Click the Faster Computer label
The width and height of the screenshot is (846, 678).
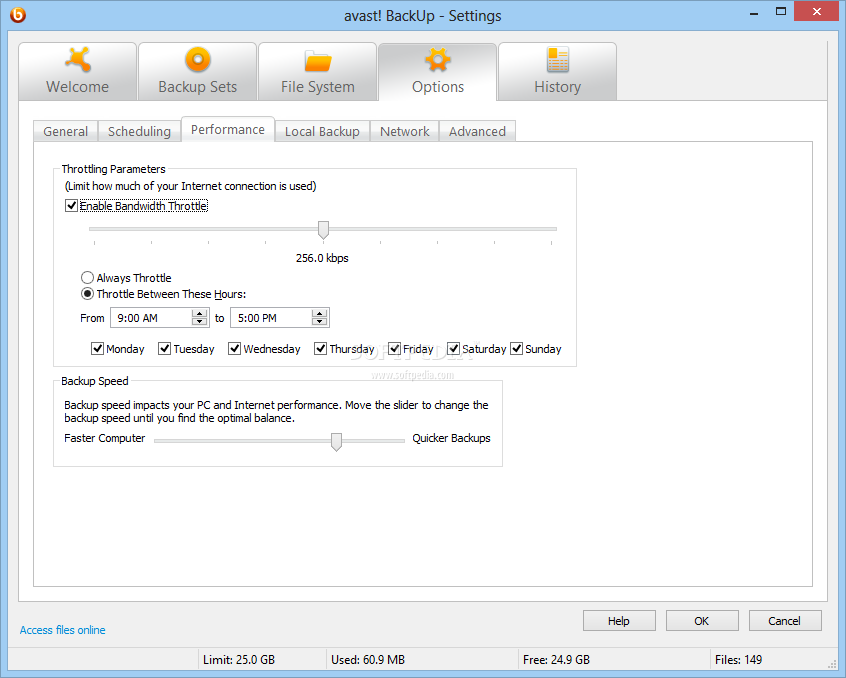[105, 438]
